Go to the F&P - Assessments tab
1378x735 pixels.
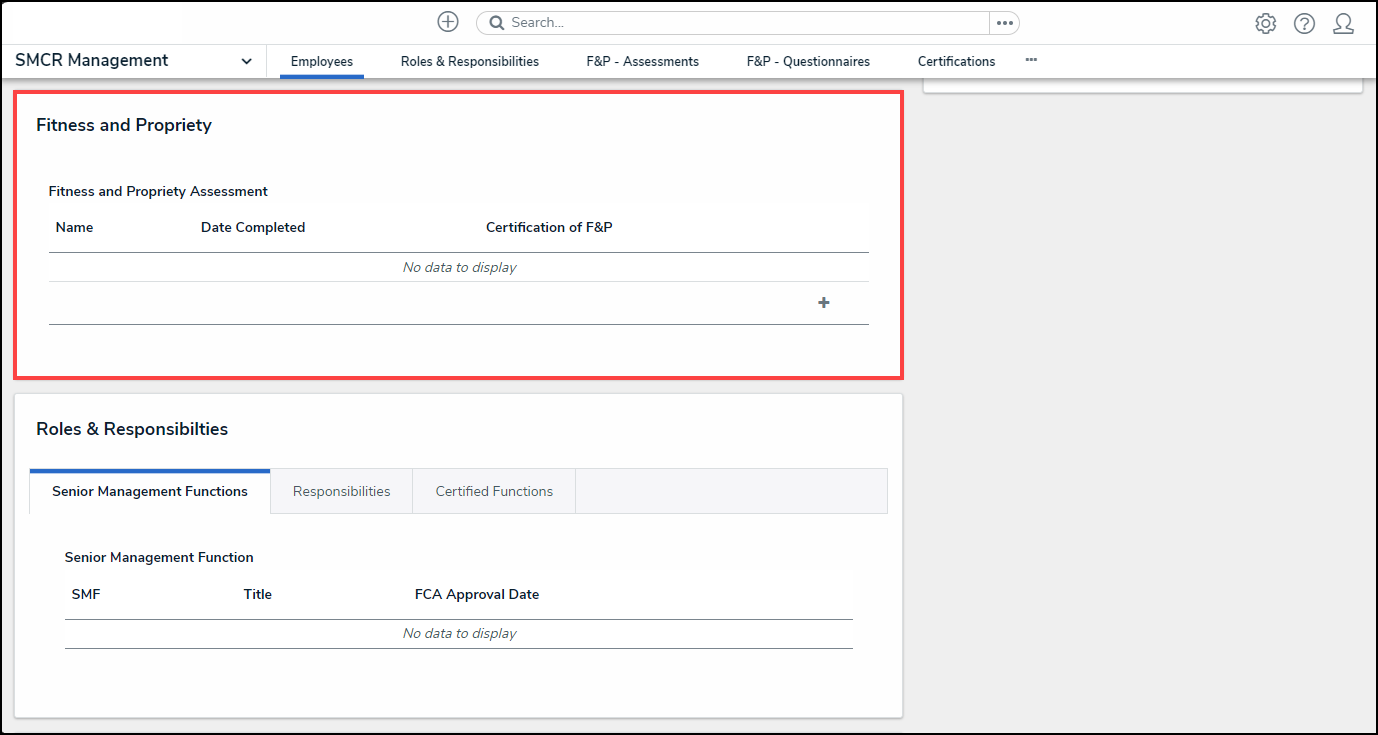(643, 61)
